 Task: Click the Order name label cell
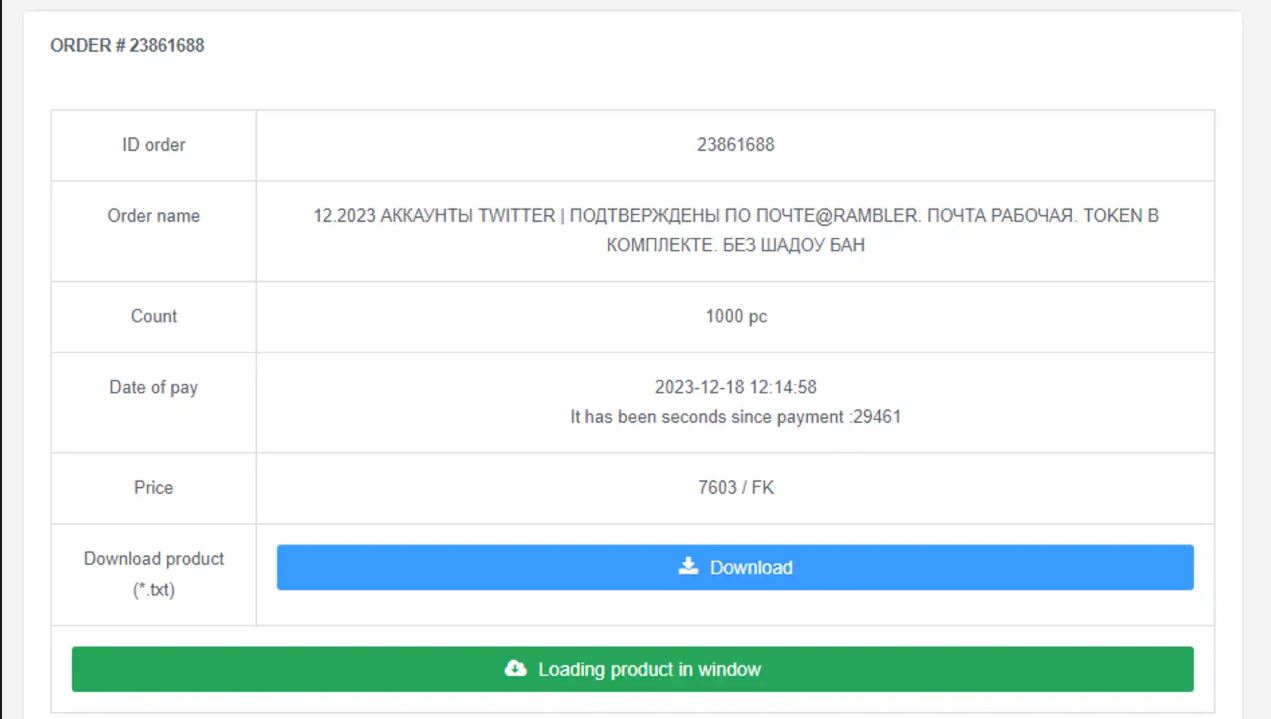[x=154, y=231]
